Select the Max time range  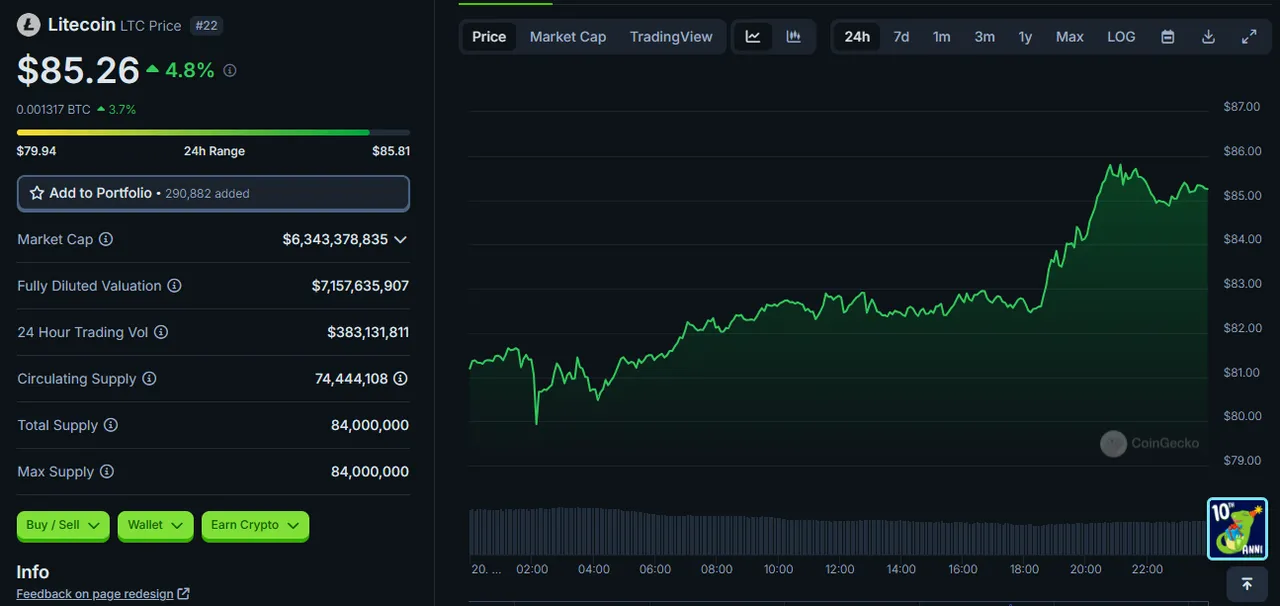coord(1070,37)
